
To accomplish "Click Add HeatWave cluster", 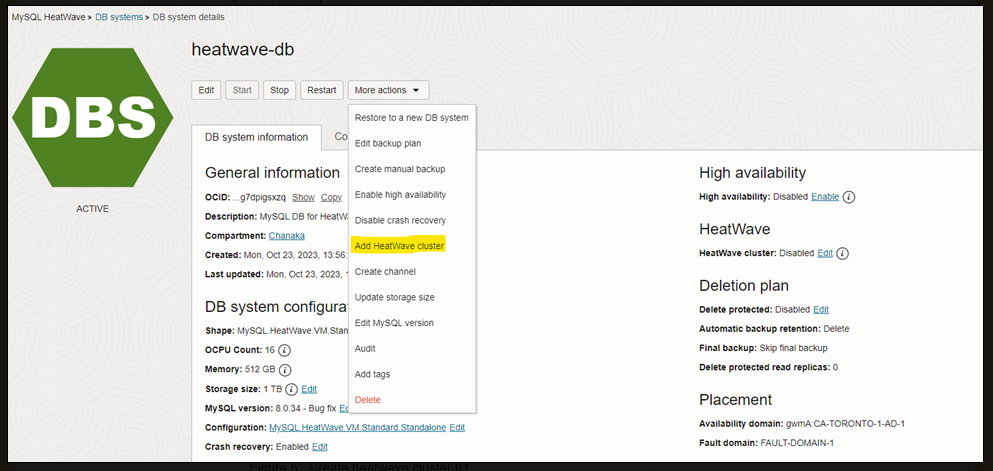I will 412,246.
